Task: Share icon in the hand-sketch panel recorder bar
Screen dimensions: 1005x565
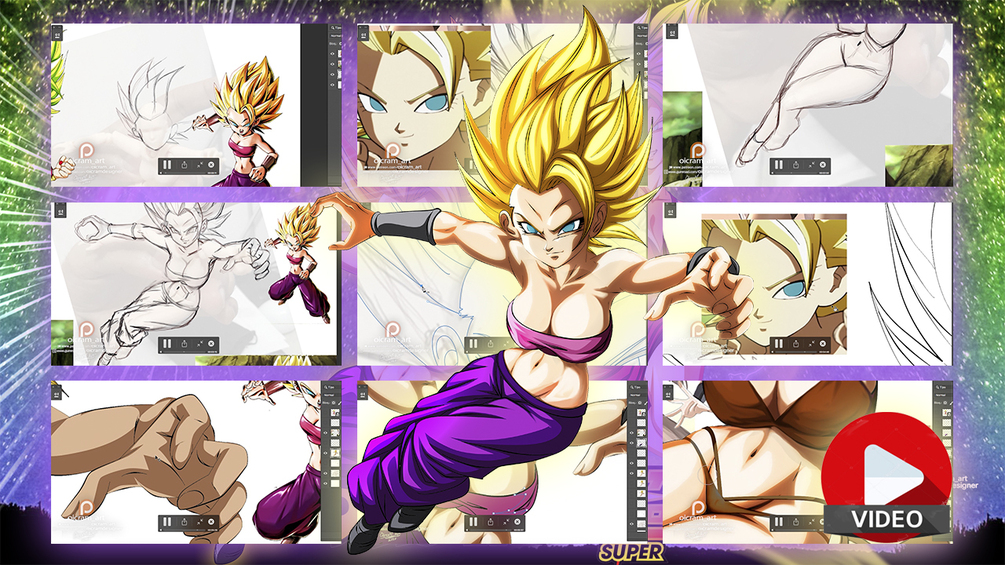Action: pyautogui.click(x=795, y=165)
